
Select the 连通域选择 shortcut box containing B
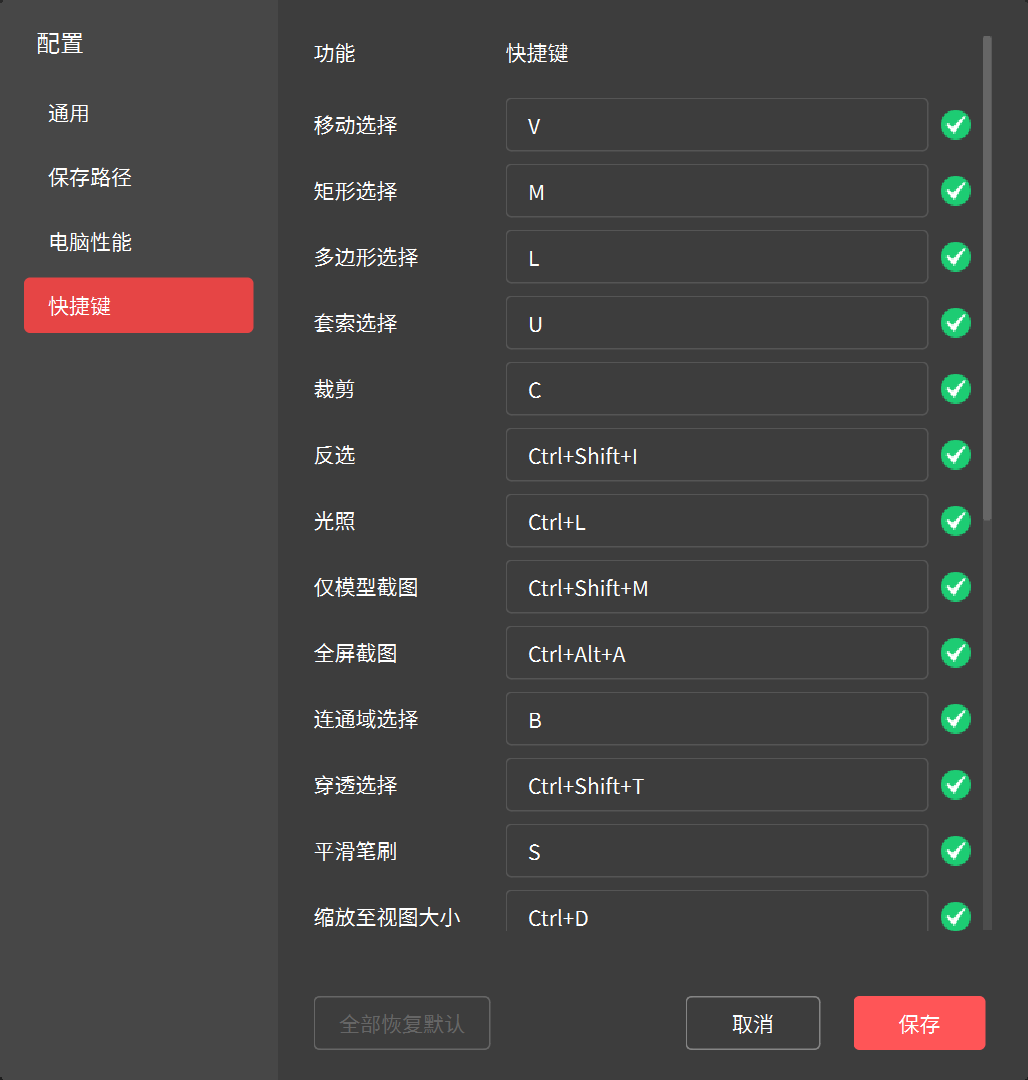pos(716,720)
